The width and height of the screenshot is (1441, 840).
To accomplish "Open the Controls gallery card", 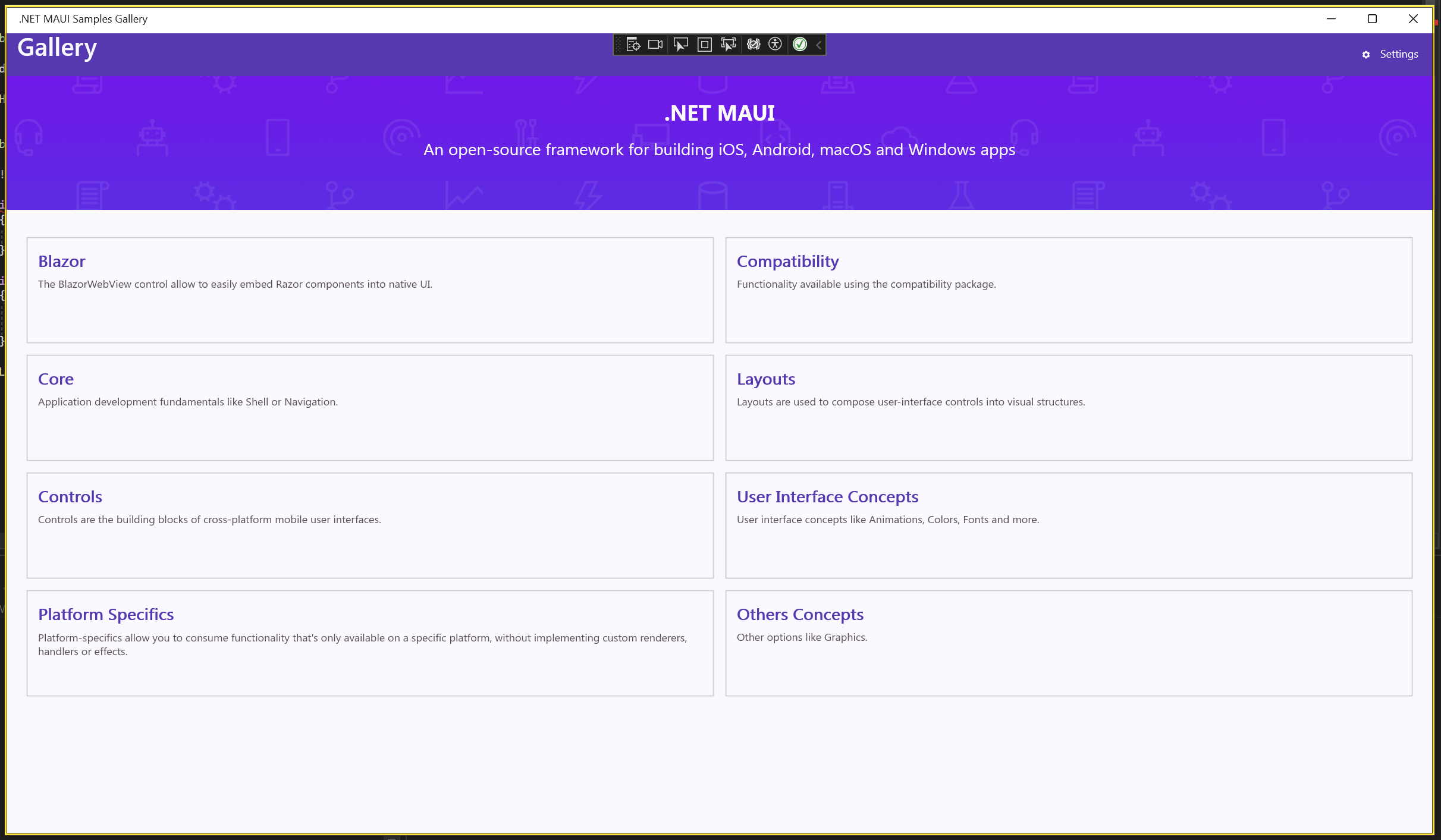I will pyautogui.click(x=369, y=526).
